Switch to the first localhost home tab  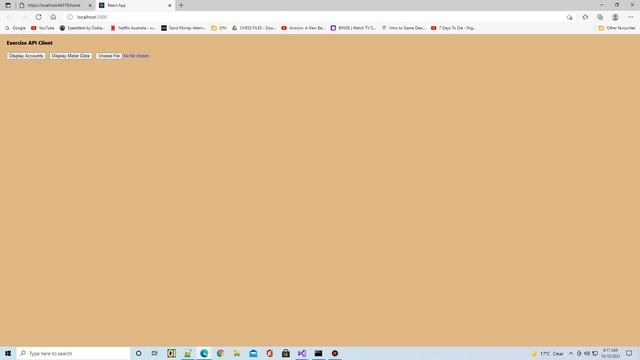click(x=53, y=5)
